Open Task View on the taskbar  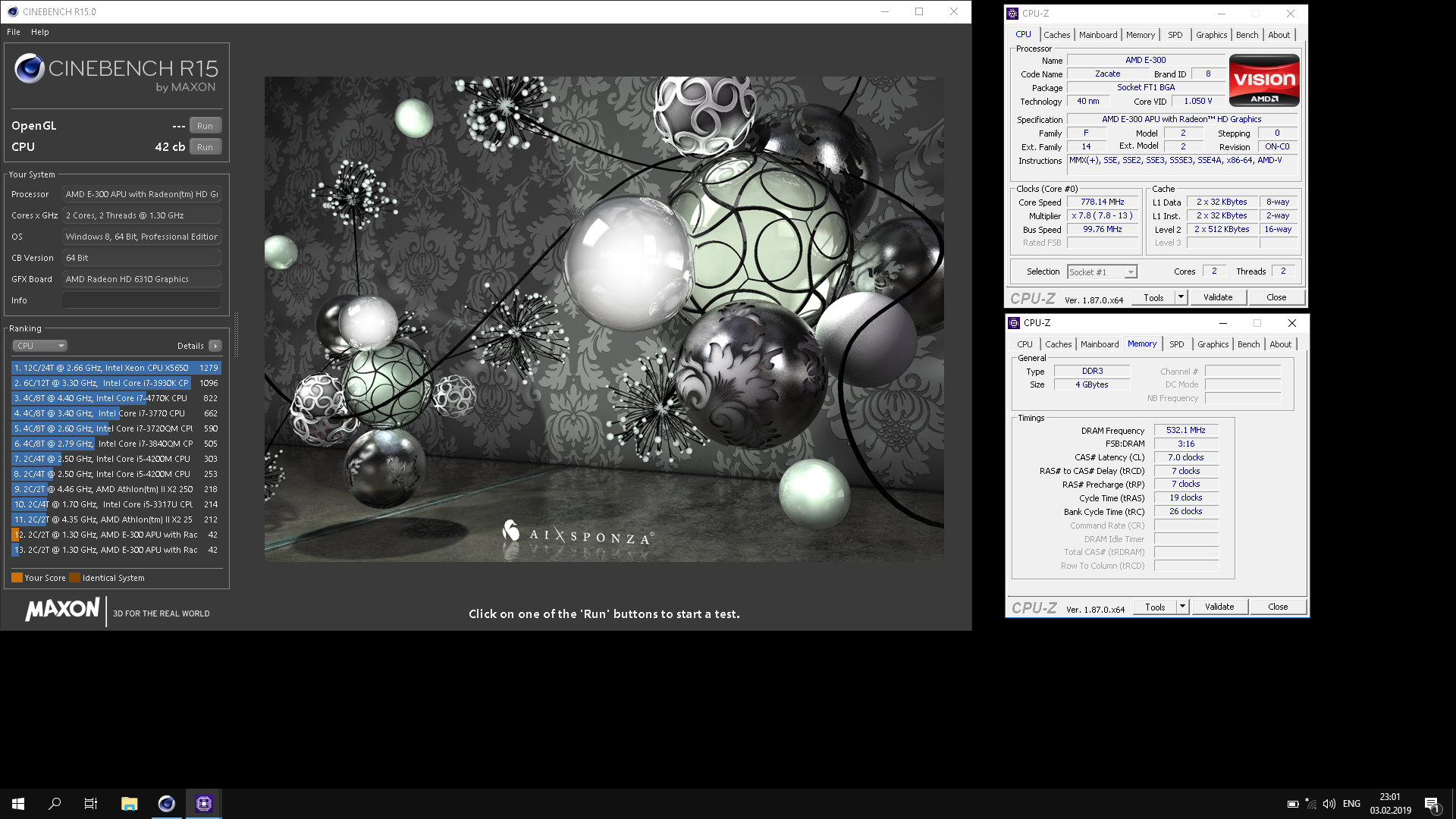(91, 804)
